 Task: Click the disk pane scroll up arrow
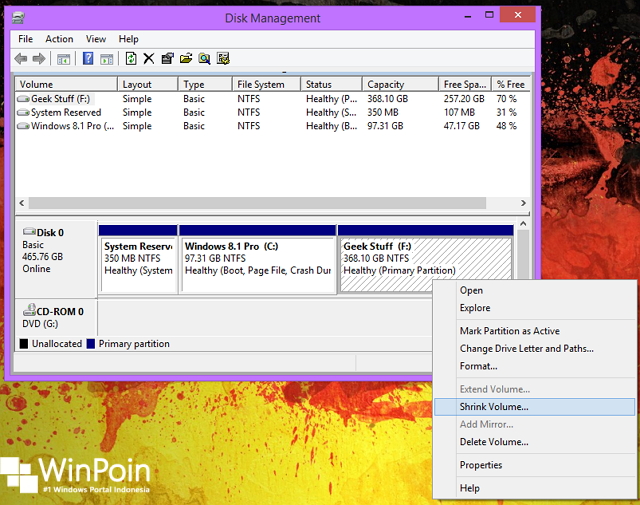(523, 224)
